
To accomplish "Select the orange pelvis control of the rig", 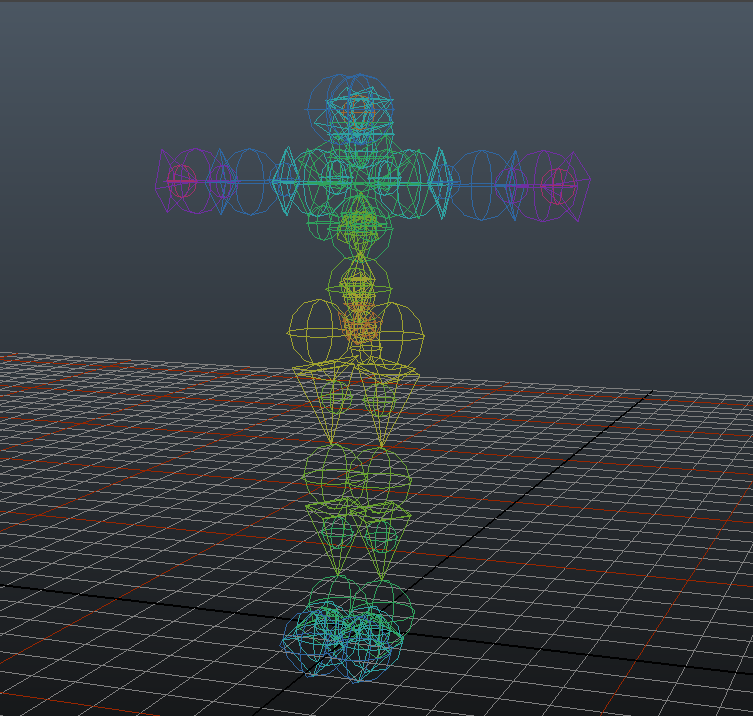I will (x=359, y=326).
